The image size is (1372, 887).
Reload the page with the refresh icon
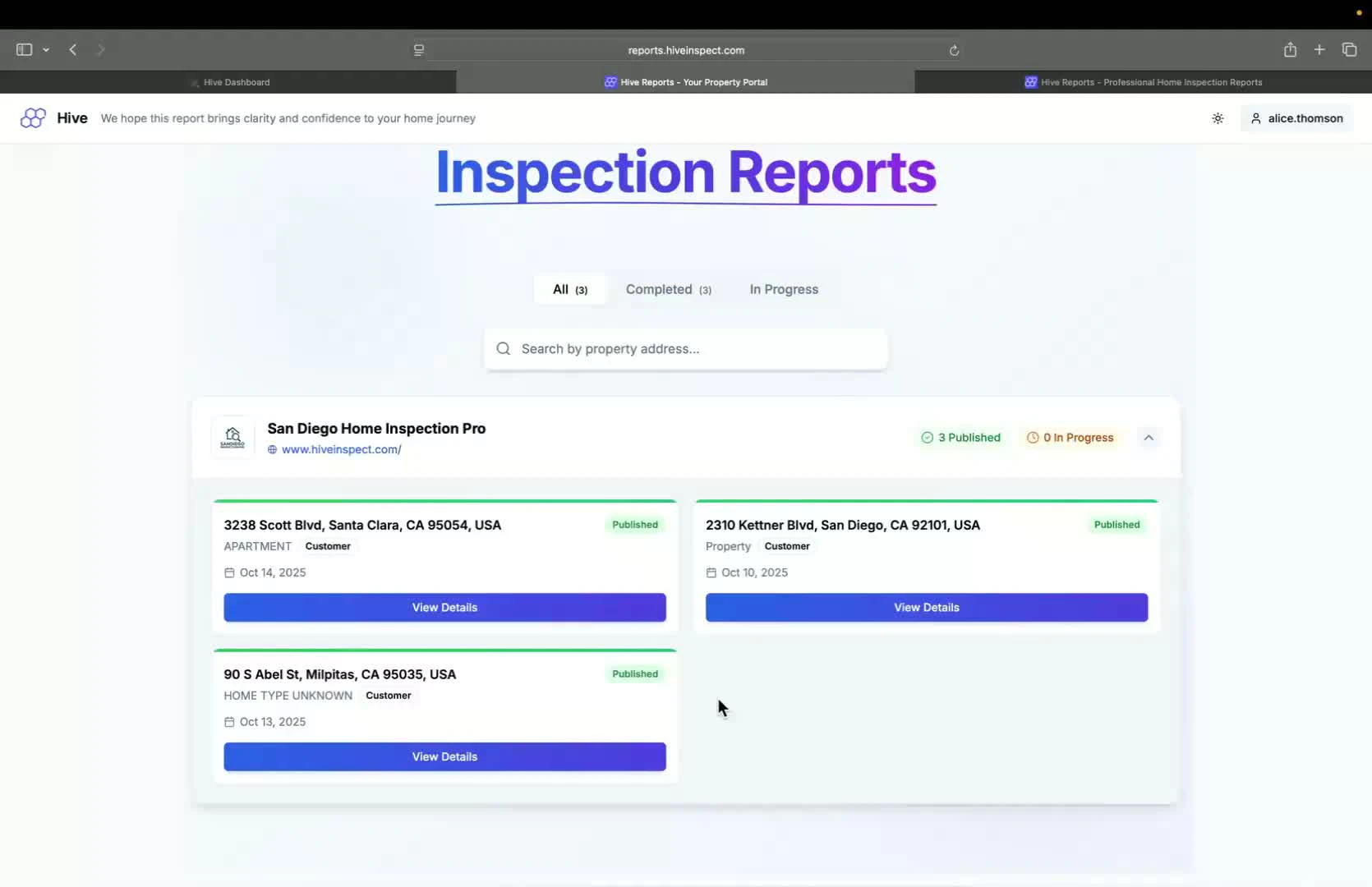point(954,50)
